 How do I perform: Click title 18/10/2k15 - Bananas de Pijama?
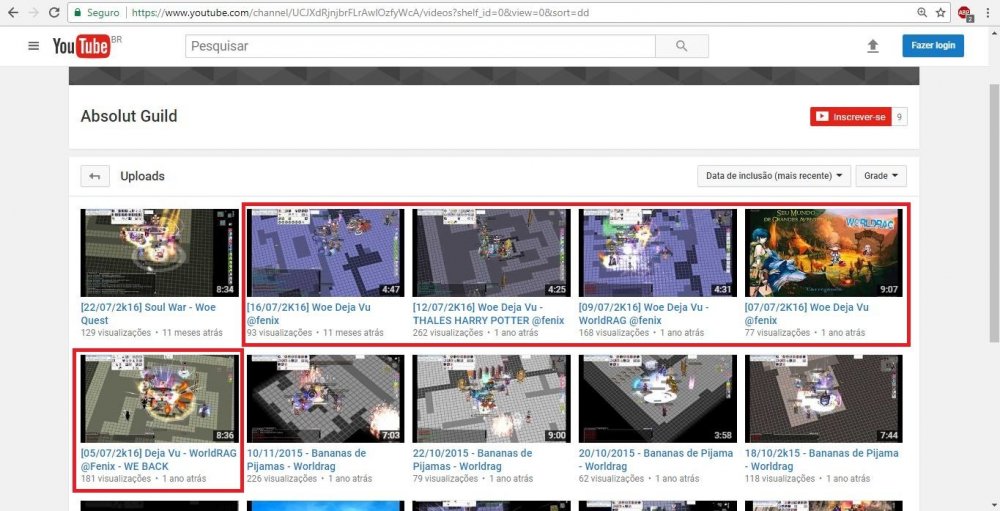click(x=822, y=459)
